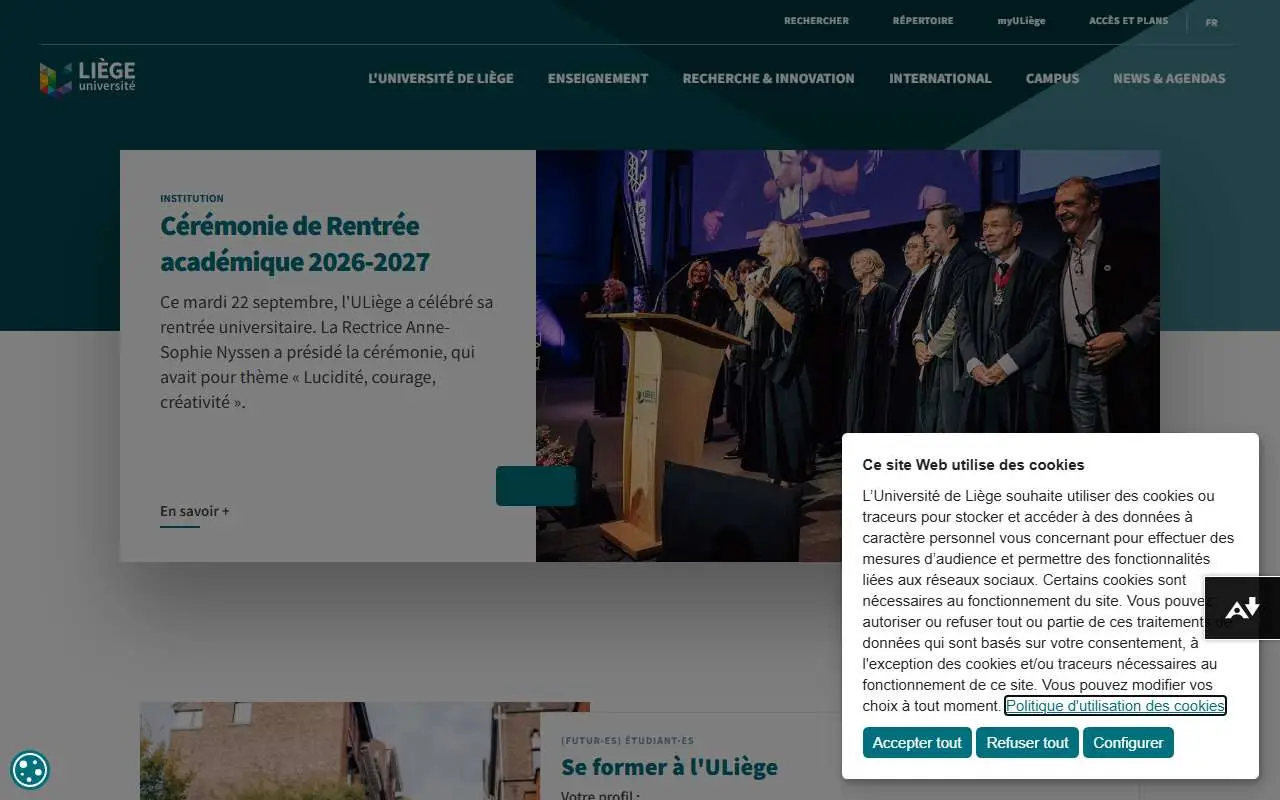
Task: Click the 'Se former à l'ULiège' heading
Action: (x=669, y=767)
